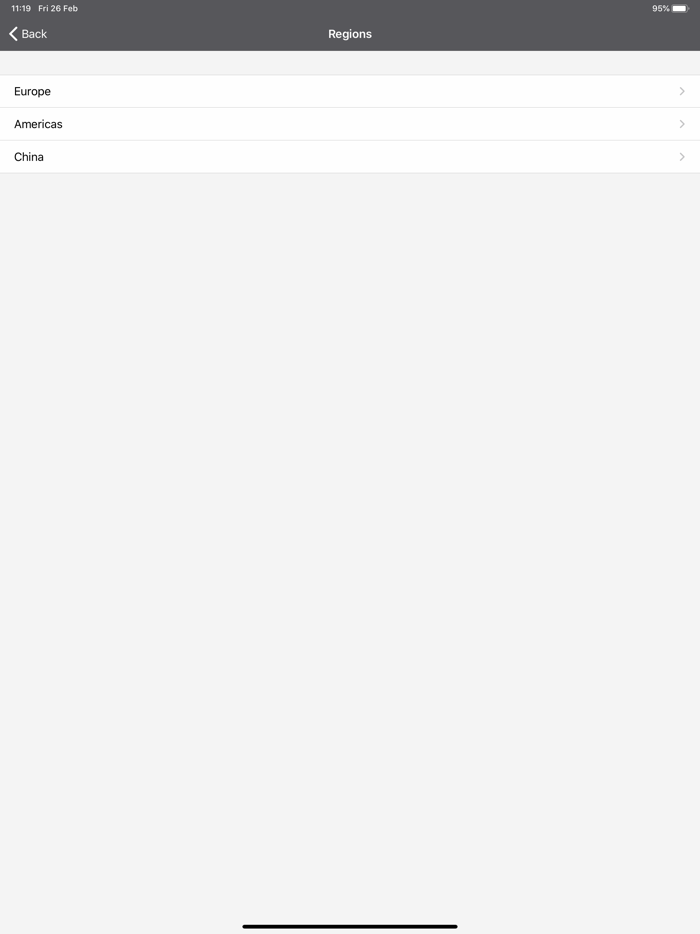Expand the China region list
Image resolution: width=700 pixels, height=934 pixels.
(350, 157)
